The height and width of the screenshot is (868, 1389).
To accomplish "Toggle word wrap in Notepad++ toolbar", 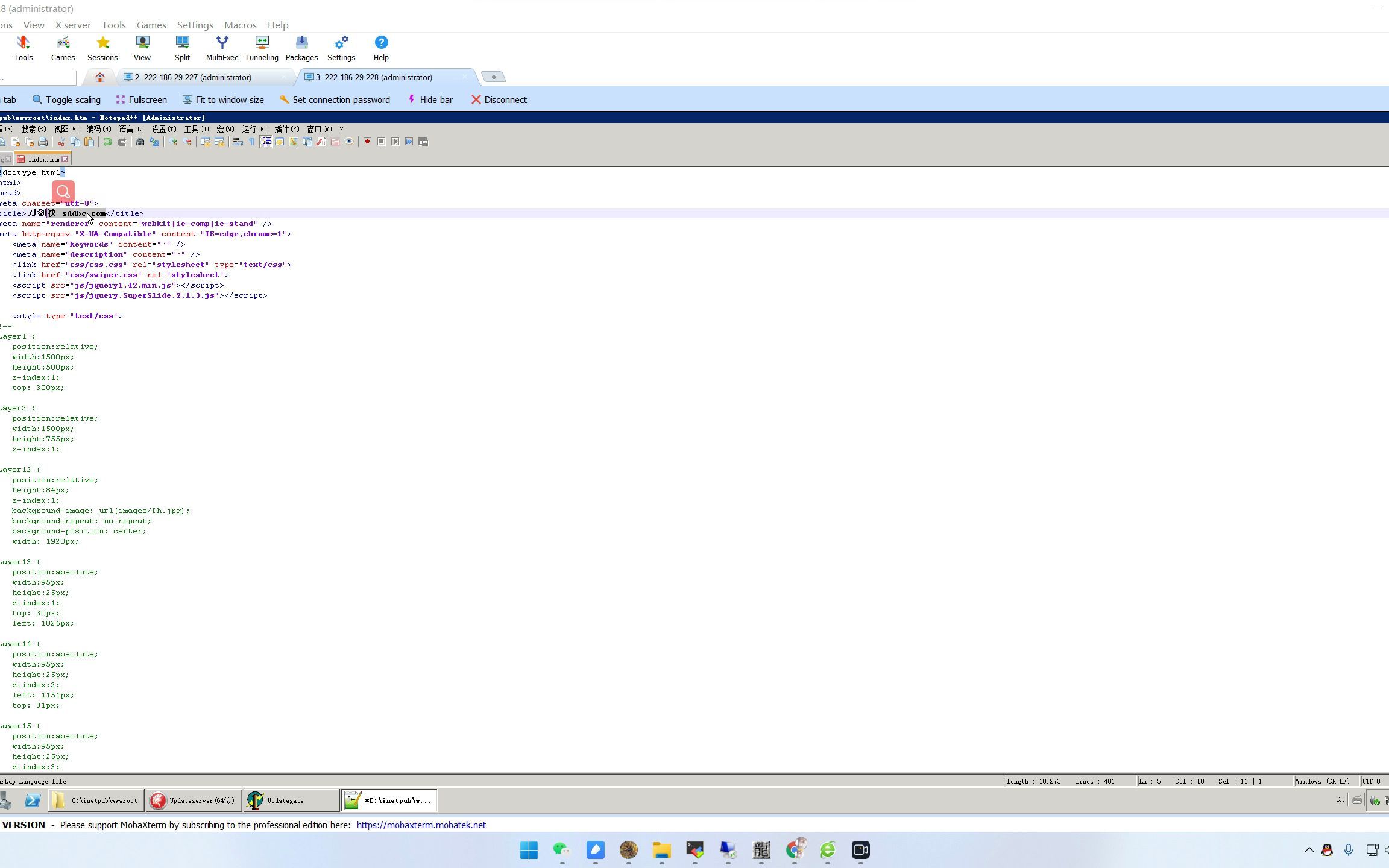I will pos(238,142).
